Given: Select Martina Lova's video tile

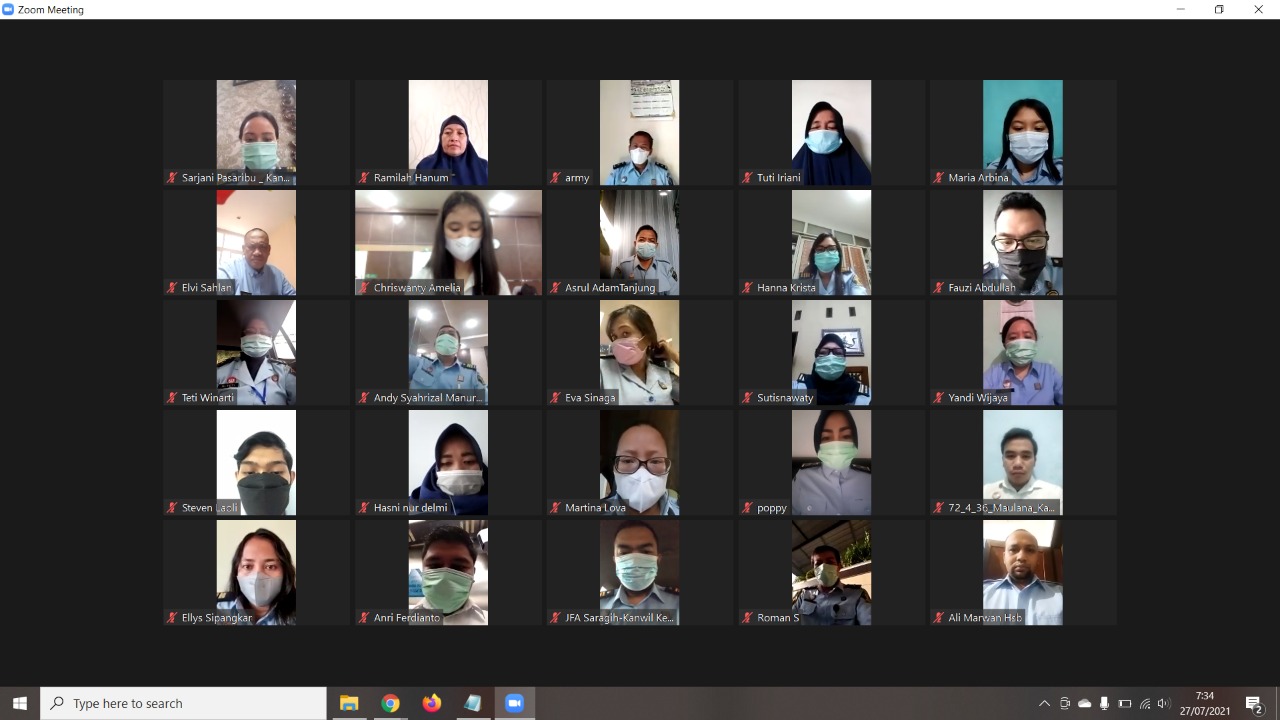Looking at the screenshot, I should pyautogui.click(x=639, y=460).
